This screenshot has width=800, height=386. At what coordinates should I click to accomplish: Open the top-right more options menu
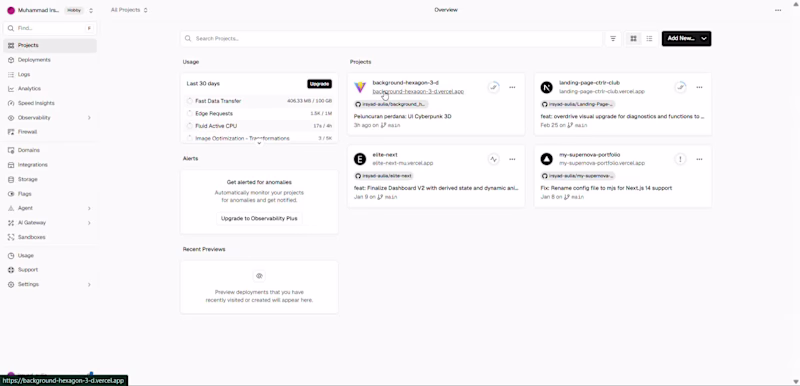pyautogui.click(x=778, y=10)
